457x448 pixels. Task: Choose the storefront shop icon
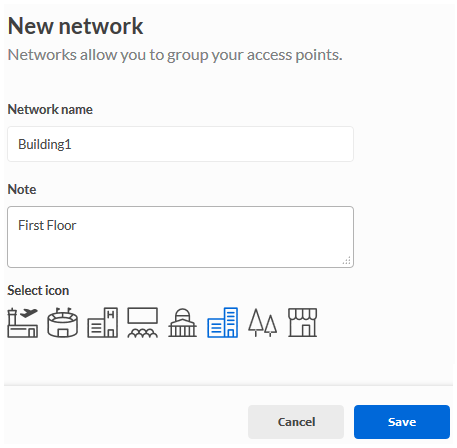pyautogui.click(x=303, y=323)
